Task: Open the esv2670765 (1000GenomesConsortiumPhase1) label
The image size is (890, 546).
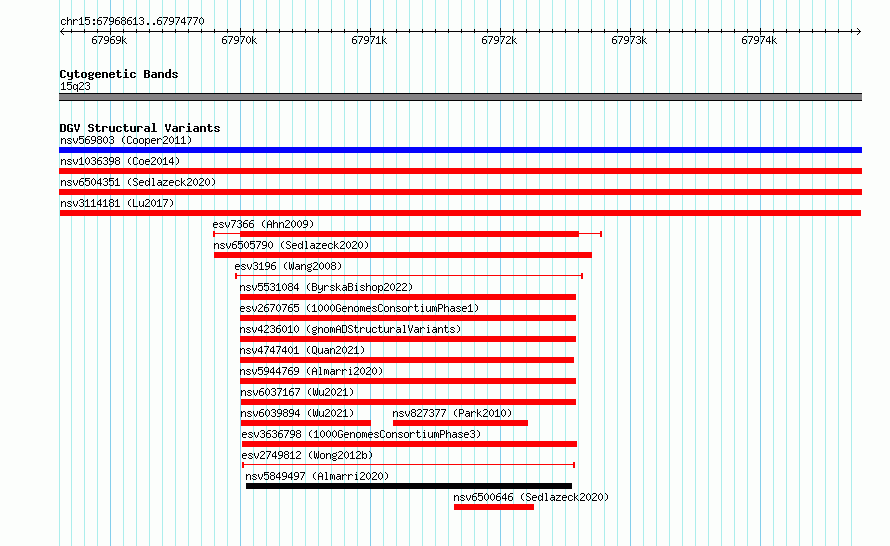Action: (359, 308)
